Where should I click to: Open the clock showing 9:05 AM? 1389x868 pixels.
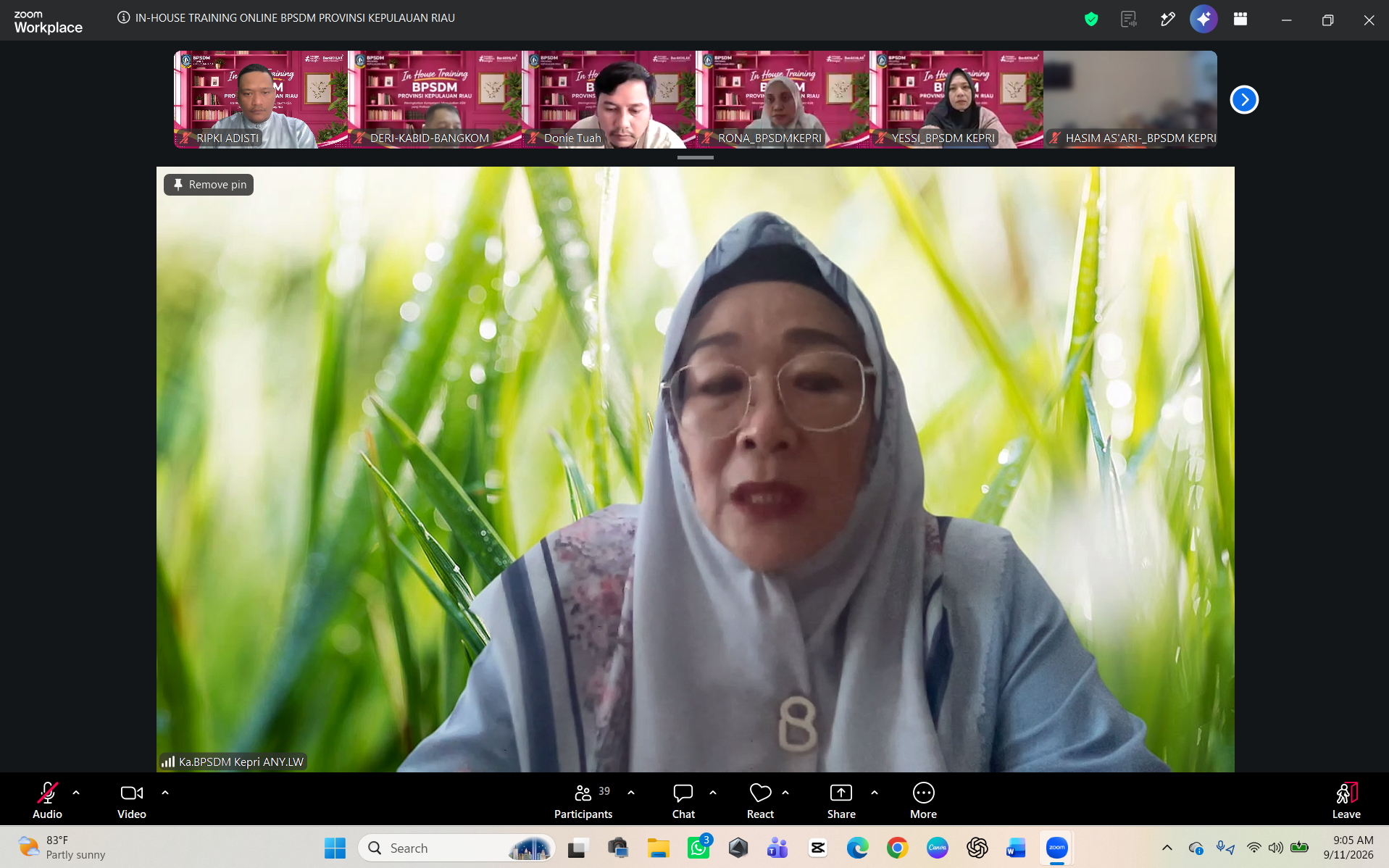coord(1348,848)
